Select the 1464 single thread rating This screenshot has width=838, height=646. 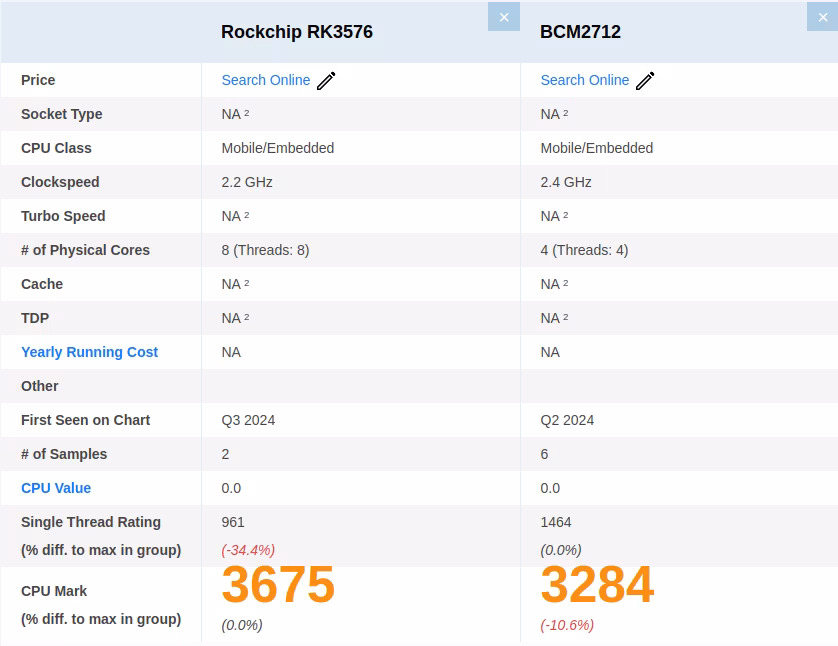click(x=555, y=522)
